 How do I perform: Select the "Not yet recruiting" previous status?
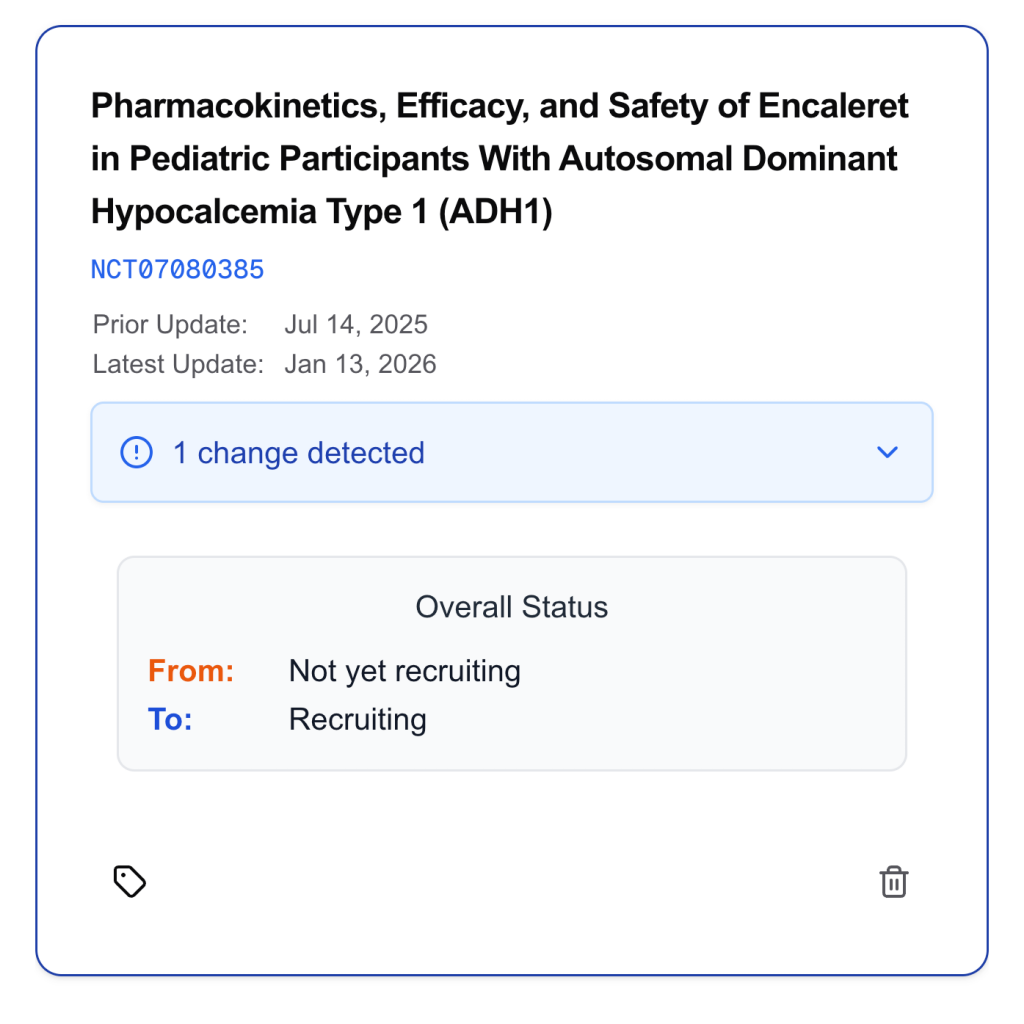tap(404, 671)
